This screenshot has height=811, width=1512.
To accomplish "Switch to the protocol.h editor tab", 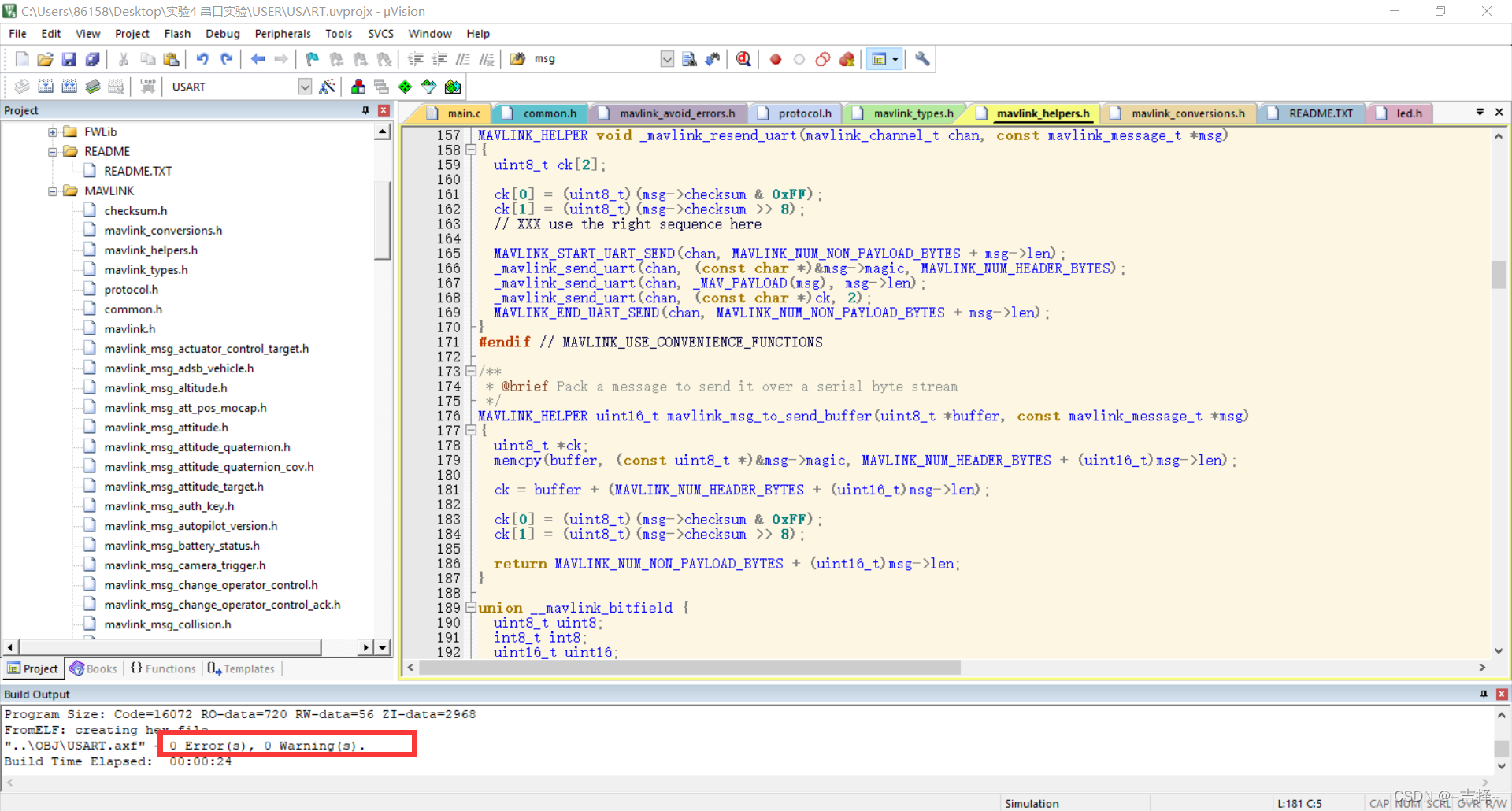I will point(795,113).
